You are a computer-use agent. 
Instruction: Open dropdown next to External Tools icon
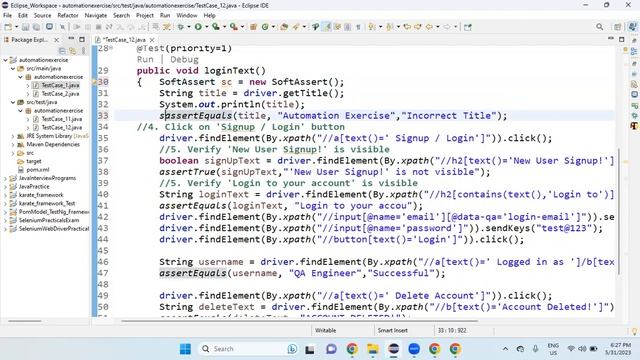[x=242, y=27]
